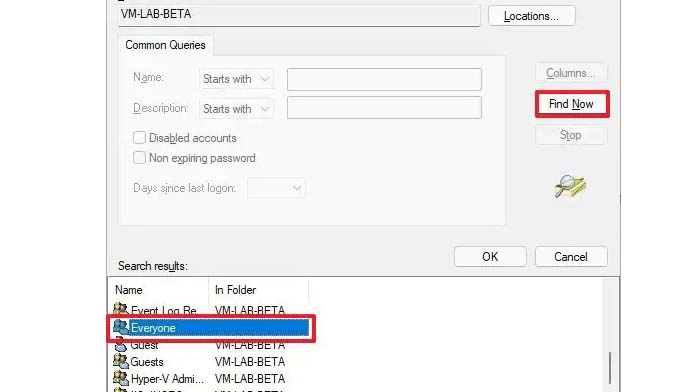Image resolution: width=696 pixels, height=392 pixels.
Task: Click the Columns button
Action: (571, 73)
